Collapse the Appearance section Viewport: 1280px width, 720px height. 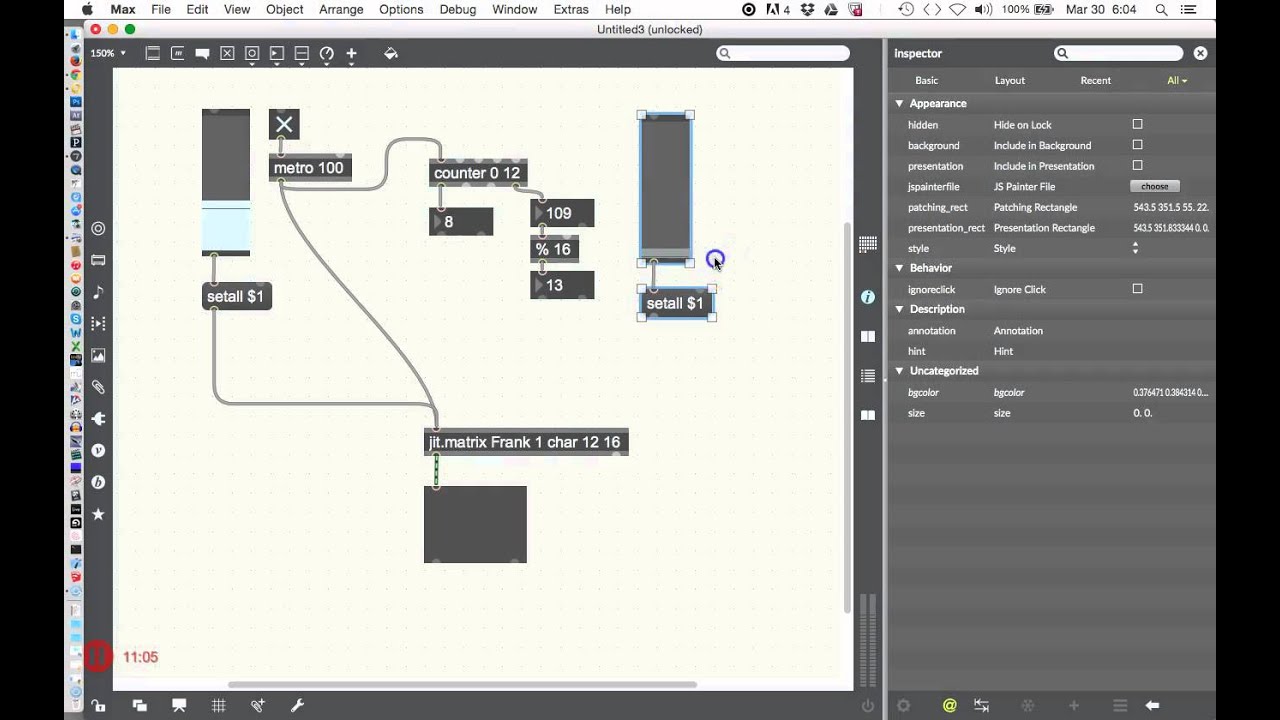899,103
